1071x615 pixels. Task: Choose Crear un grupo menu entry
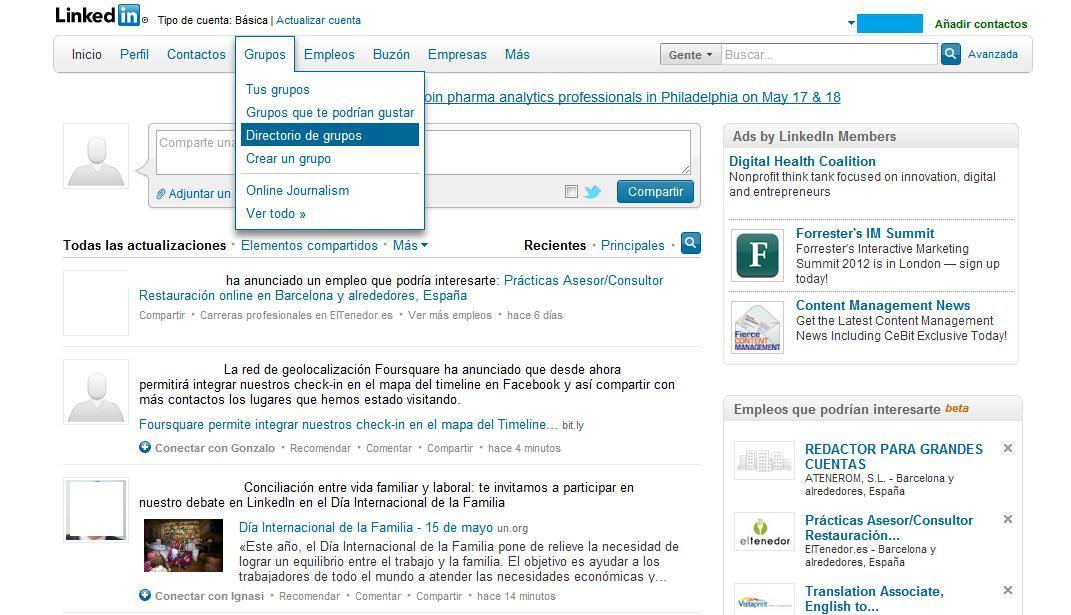coord(288,158)
